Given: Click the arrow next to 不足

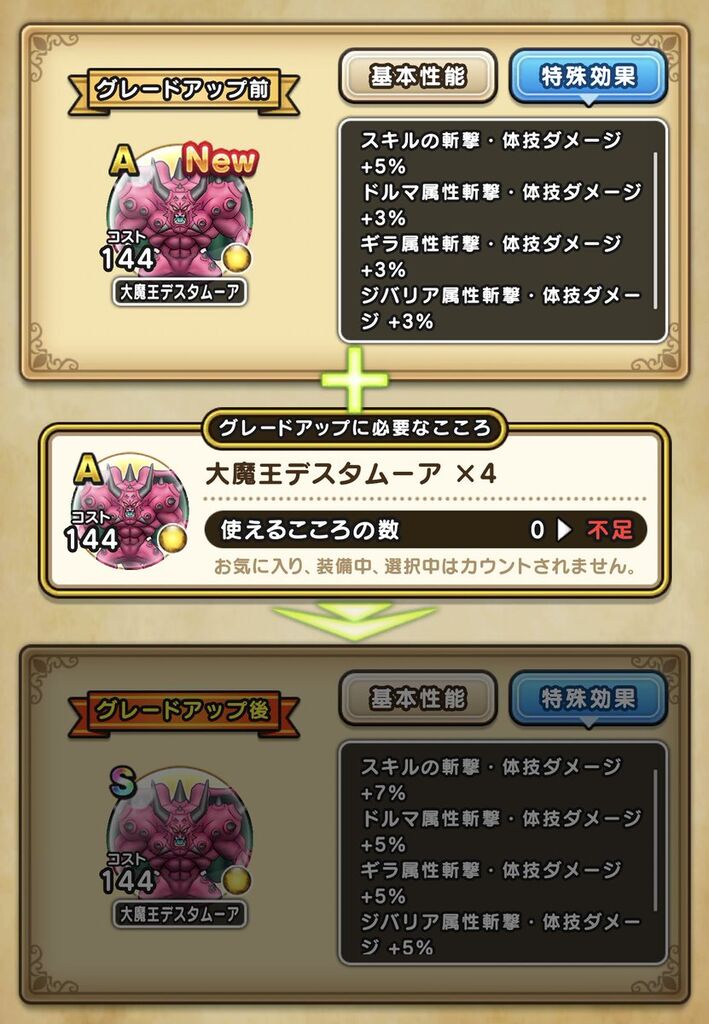Looking at the screenshot, I should tap(564, 530).
